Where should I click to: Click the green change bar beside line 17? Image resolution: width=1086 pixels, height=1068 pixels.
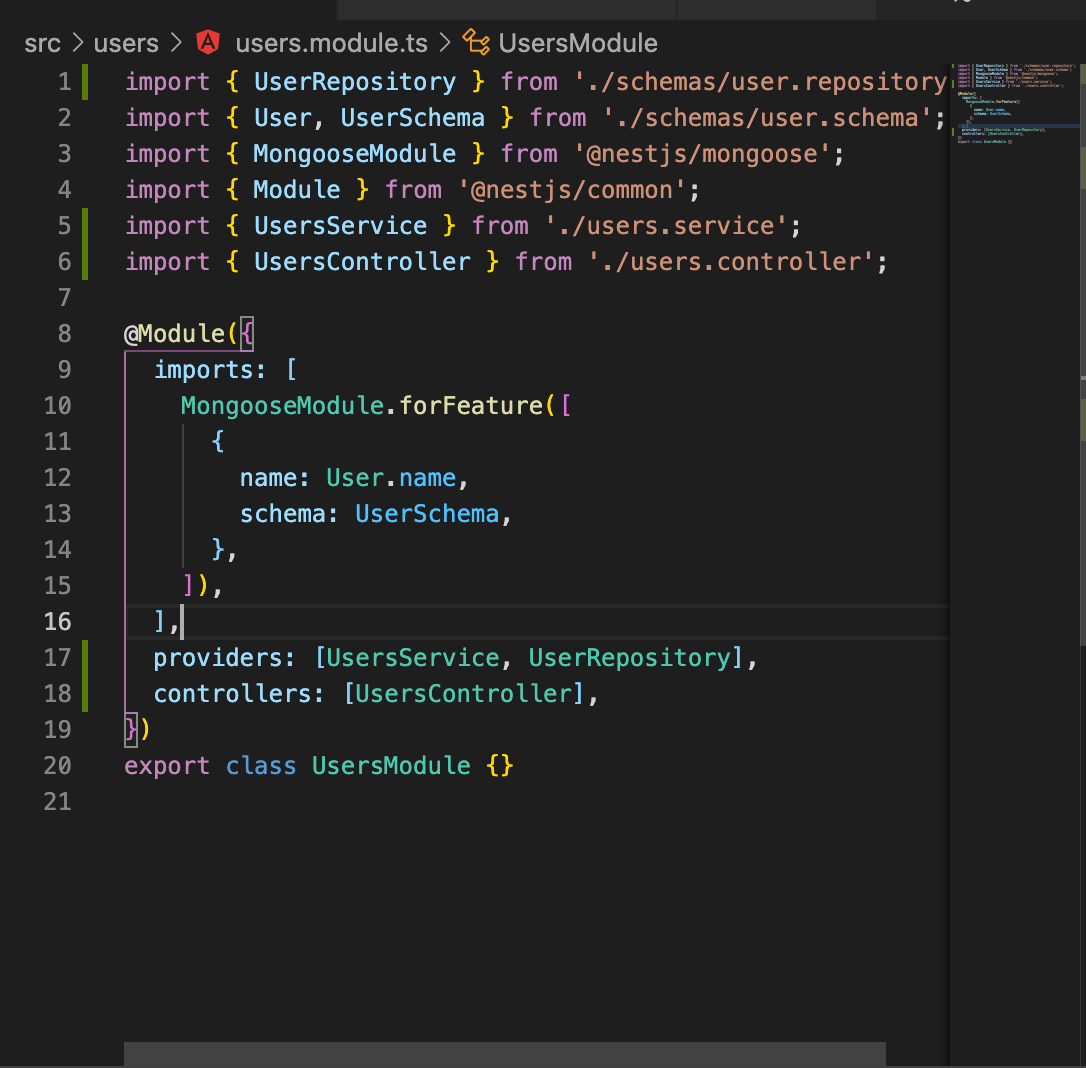click(x=85, y=658)
